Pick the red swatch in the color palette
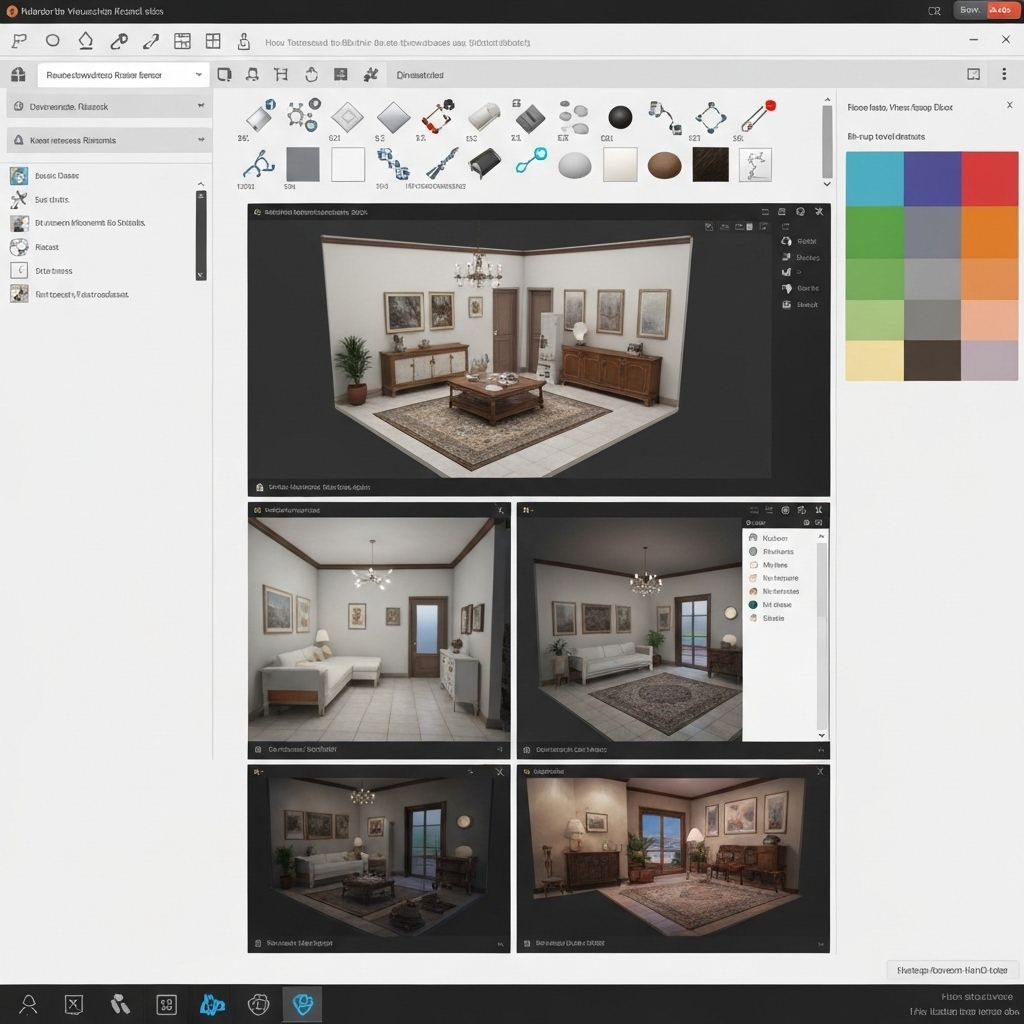This screenshot has width=1024, height=1024. tap(989, 178)
